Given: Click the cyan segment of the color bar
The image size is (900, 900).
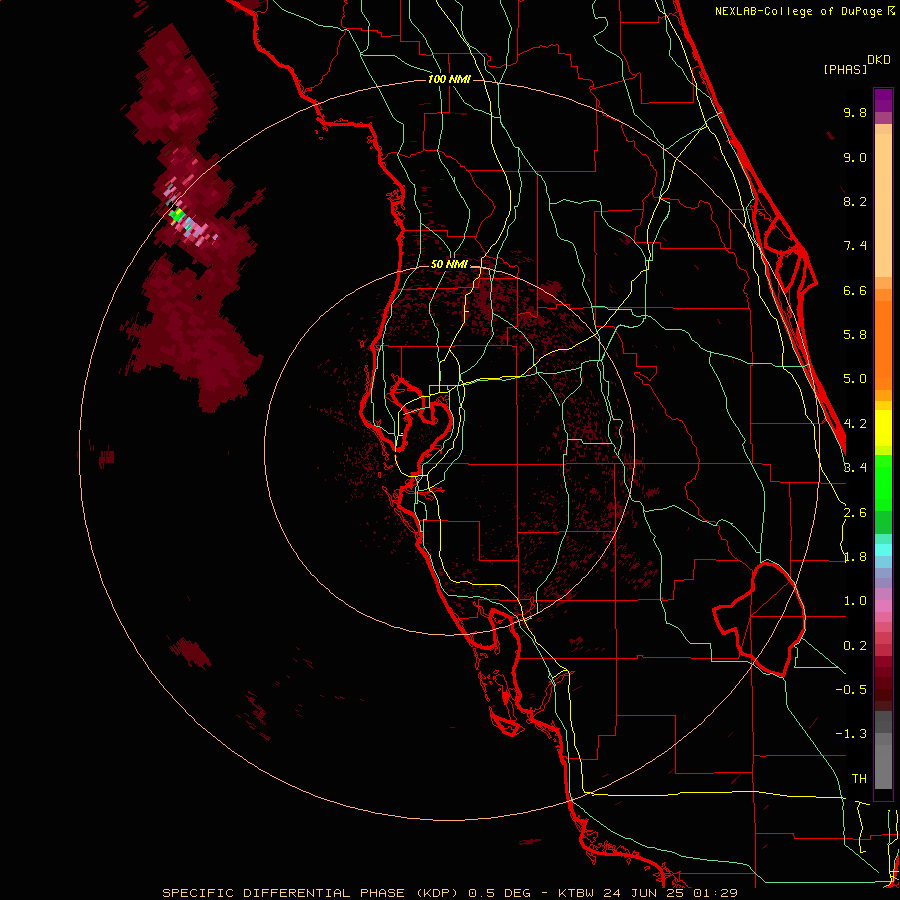Looking at the screenshot, I should pyautogui.click(x=883, y=549).
